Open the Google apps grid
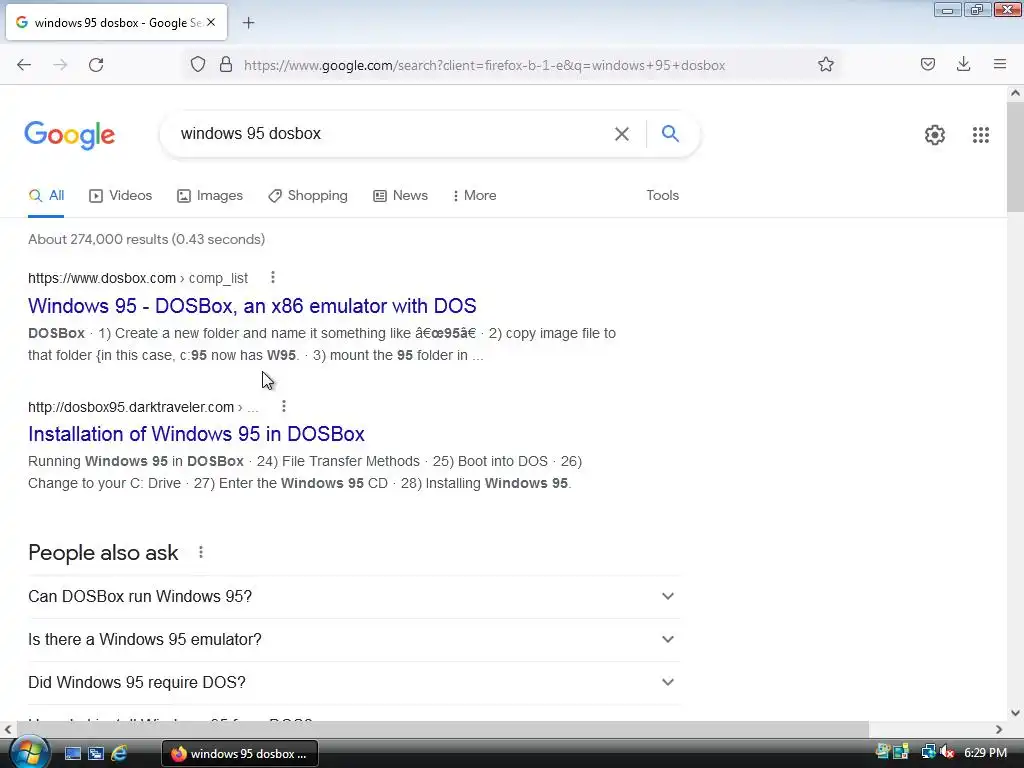1024x768 pixels. 980,135
